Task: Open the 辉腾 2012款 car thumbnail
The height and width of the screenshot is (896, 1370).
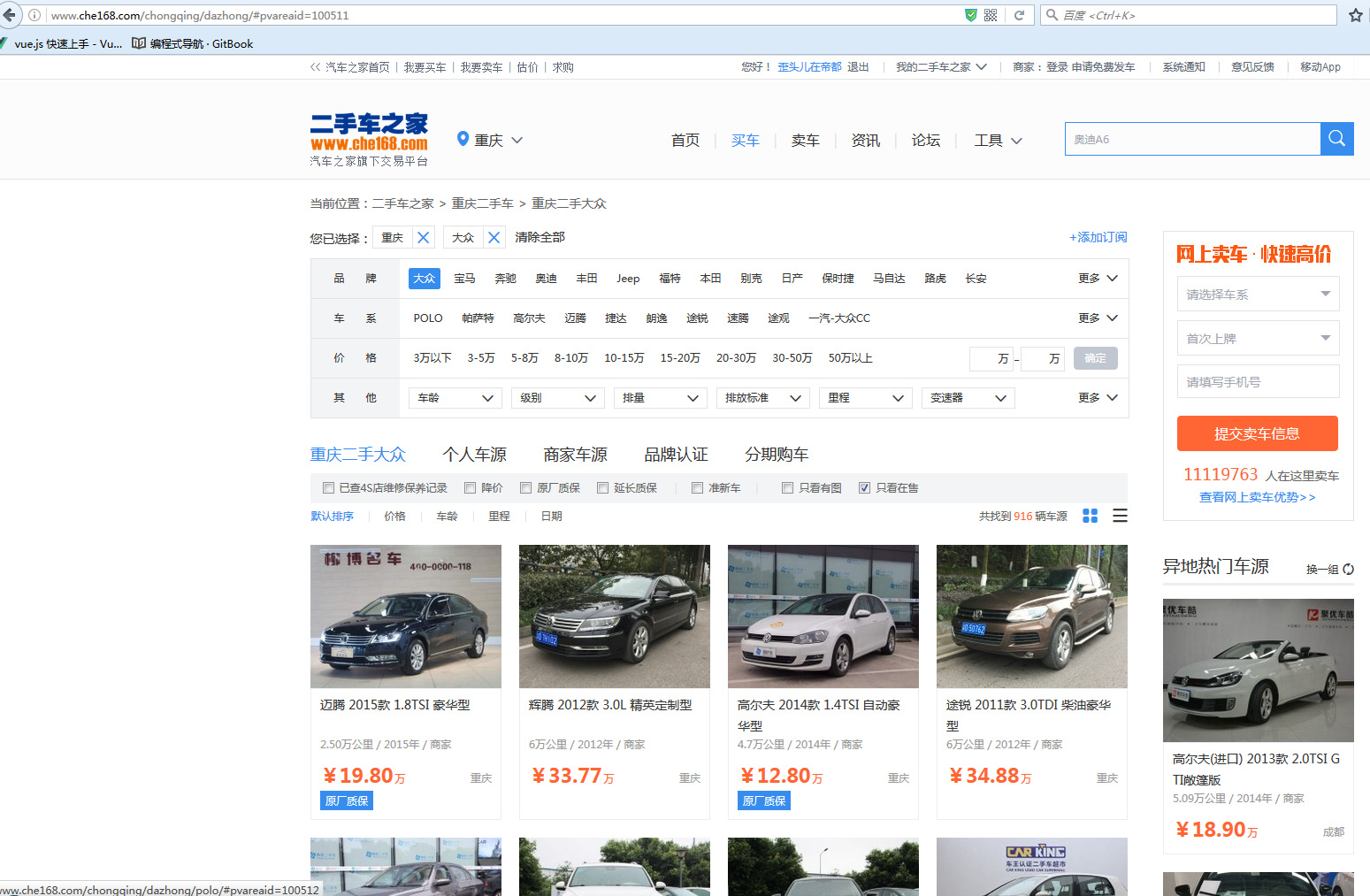Action: pos(615,616)
